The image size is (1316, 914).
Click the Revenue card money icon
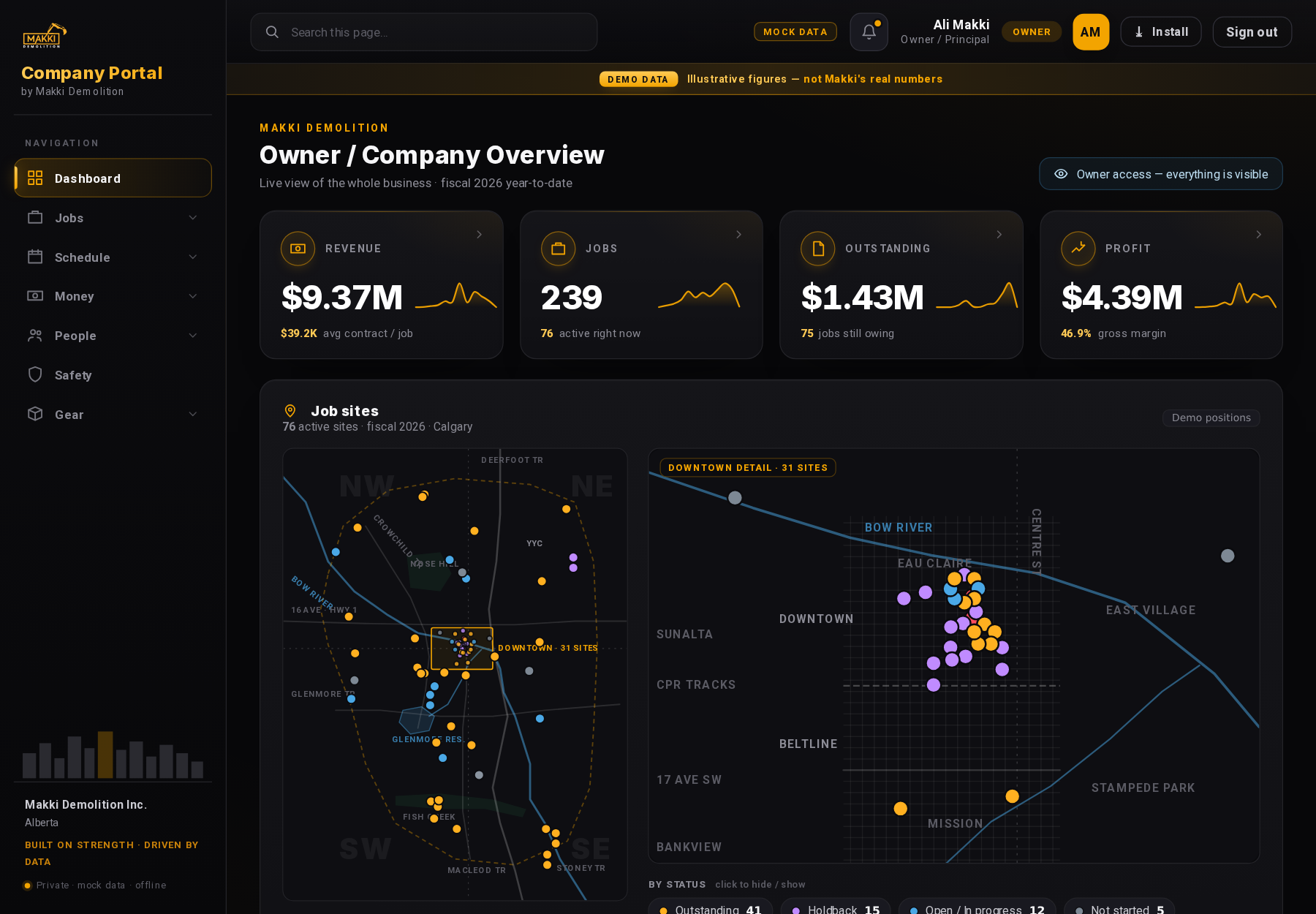[298, 249]
